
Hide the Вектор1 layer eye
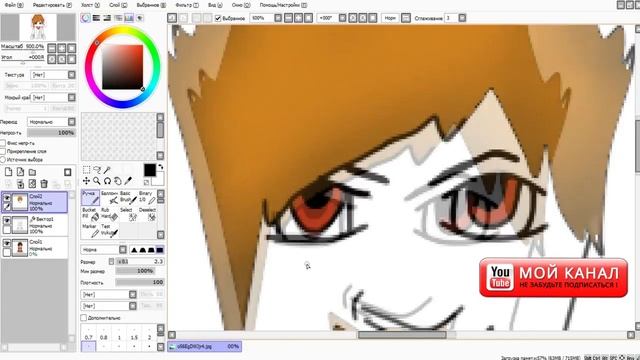(7, 220)
